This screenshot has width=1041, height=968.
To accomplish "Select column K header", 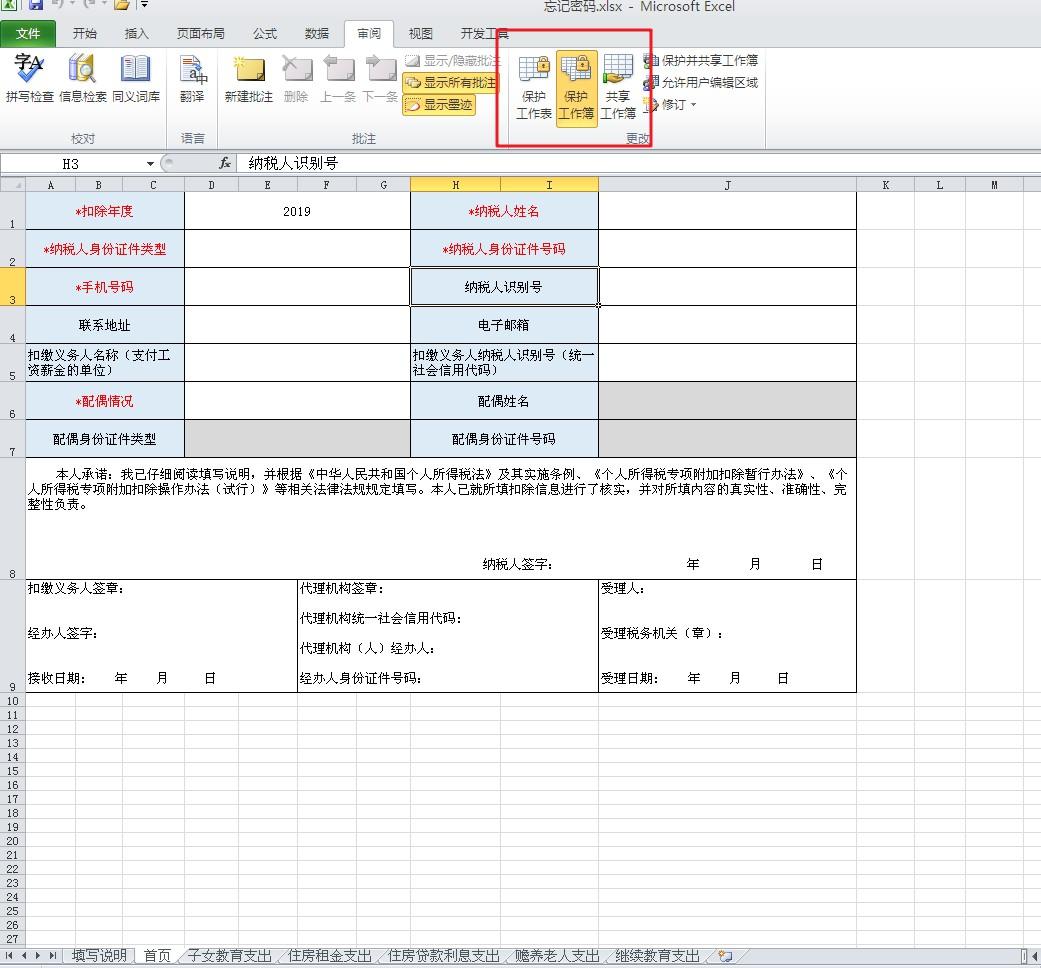I will pyautogui.click(x=886, y=185).
